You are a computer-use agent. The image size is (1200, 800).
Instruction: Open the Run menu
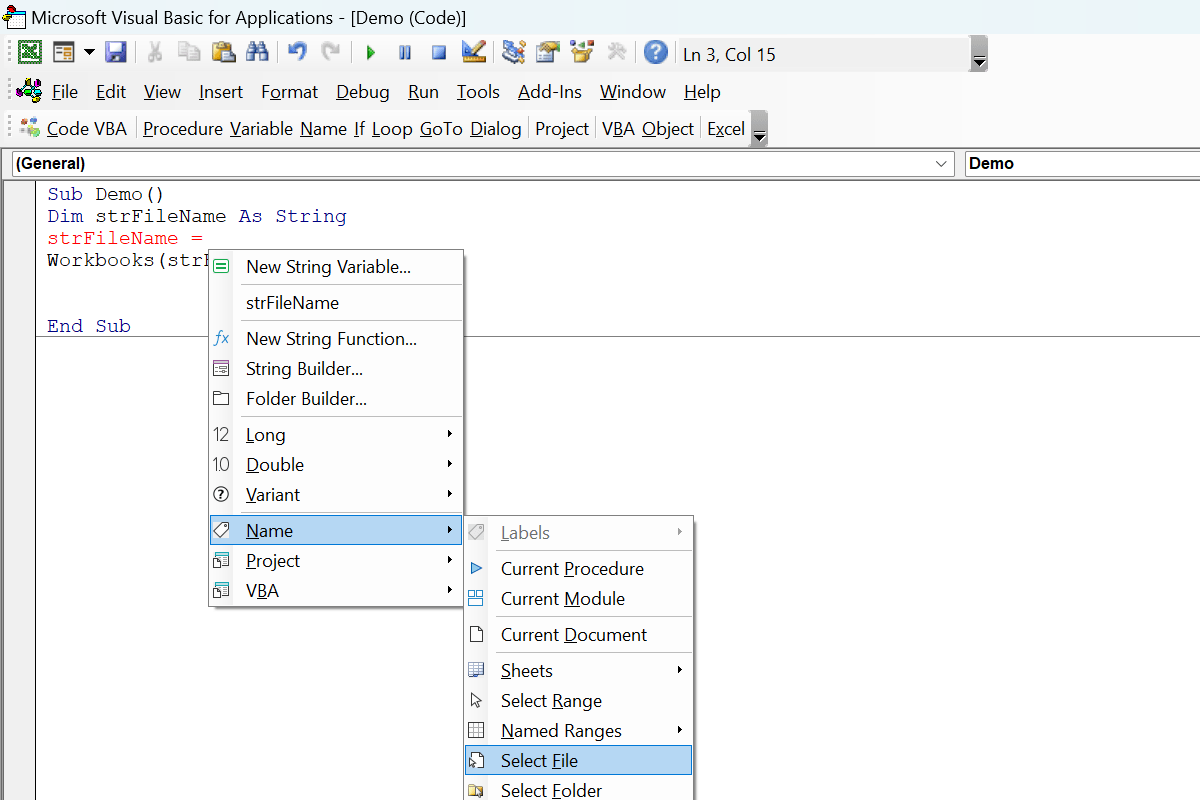[x=423, y=92]
